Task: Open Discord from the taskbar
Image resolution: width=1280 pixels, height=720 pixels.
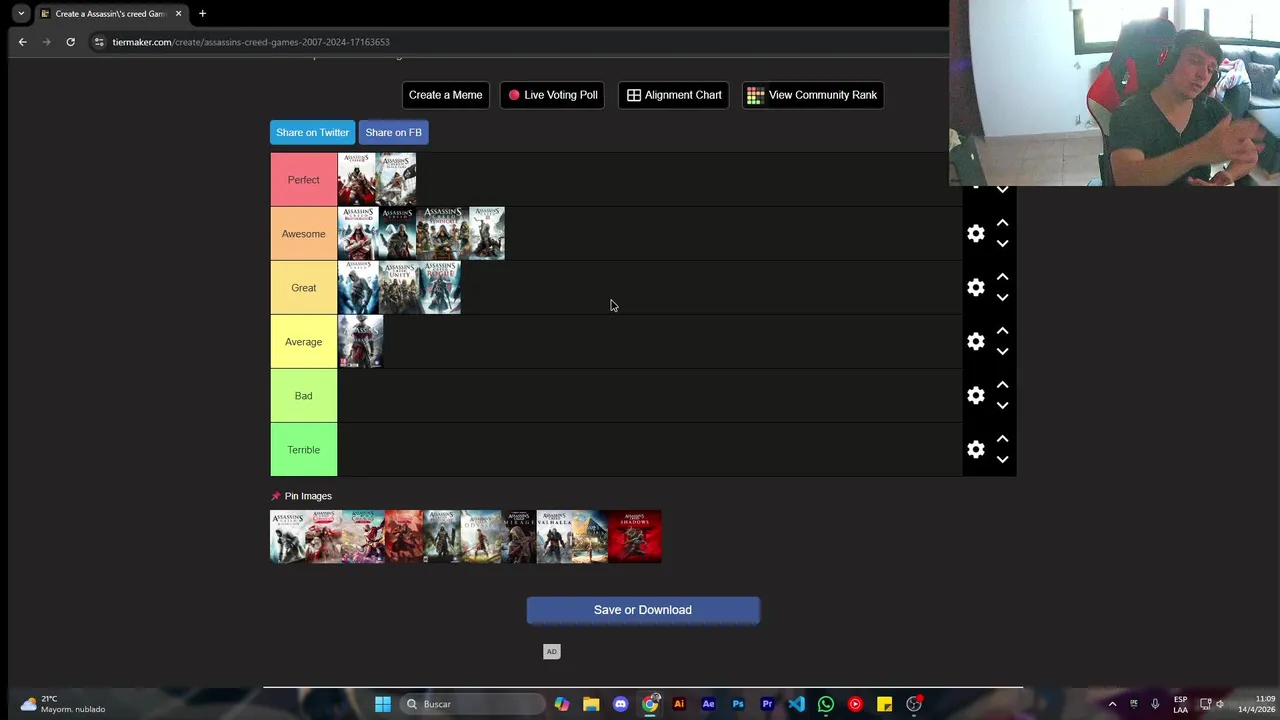Action: (x=620, y=704)
